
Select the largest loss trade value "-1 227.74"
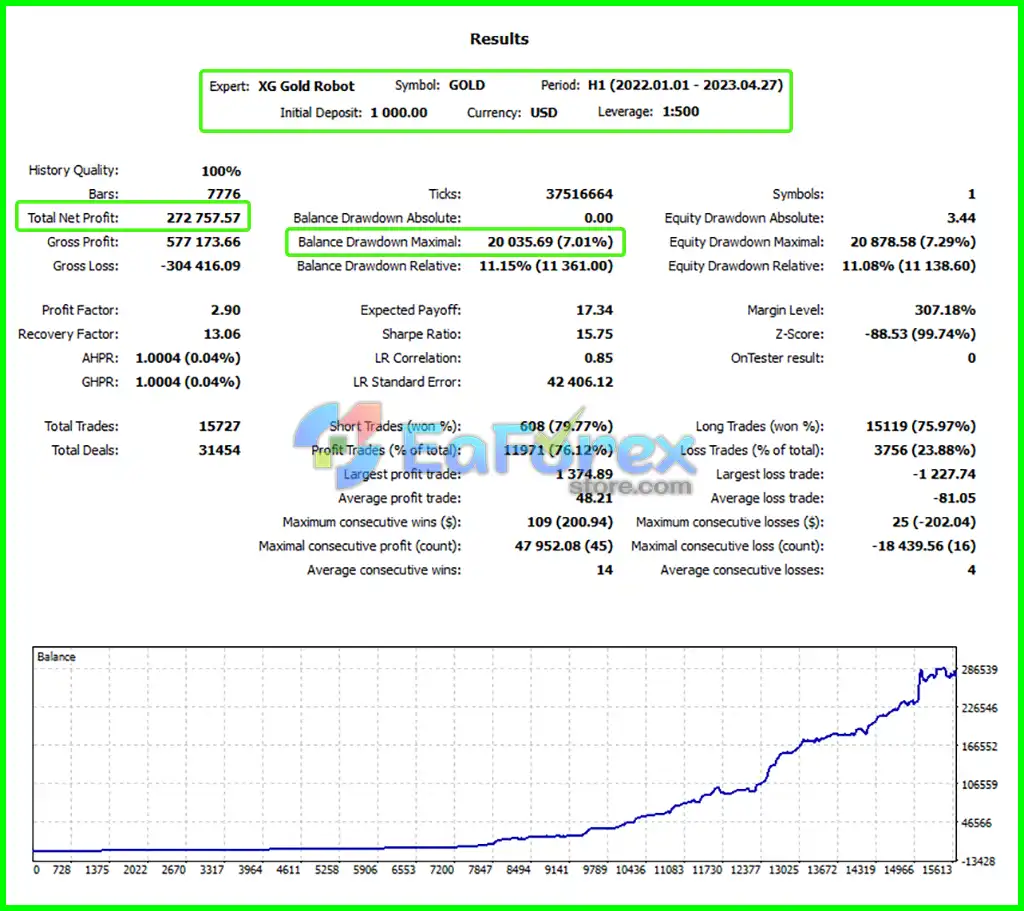(944, 475)
